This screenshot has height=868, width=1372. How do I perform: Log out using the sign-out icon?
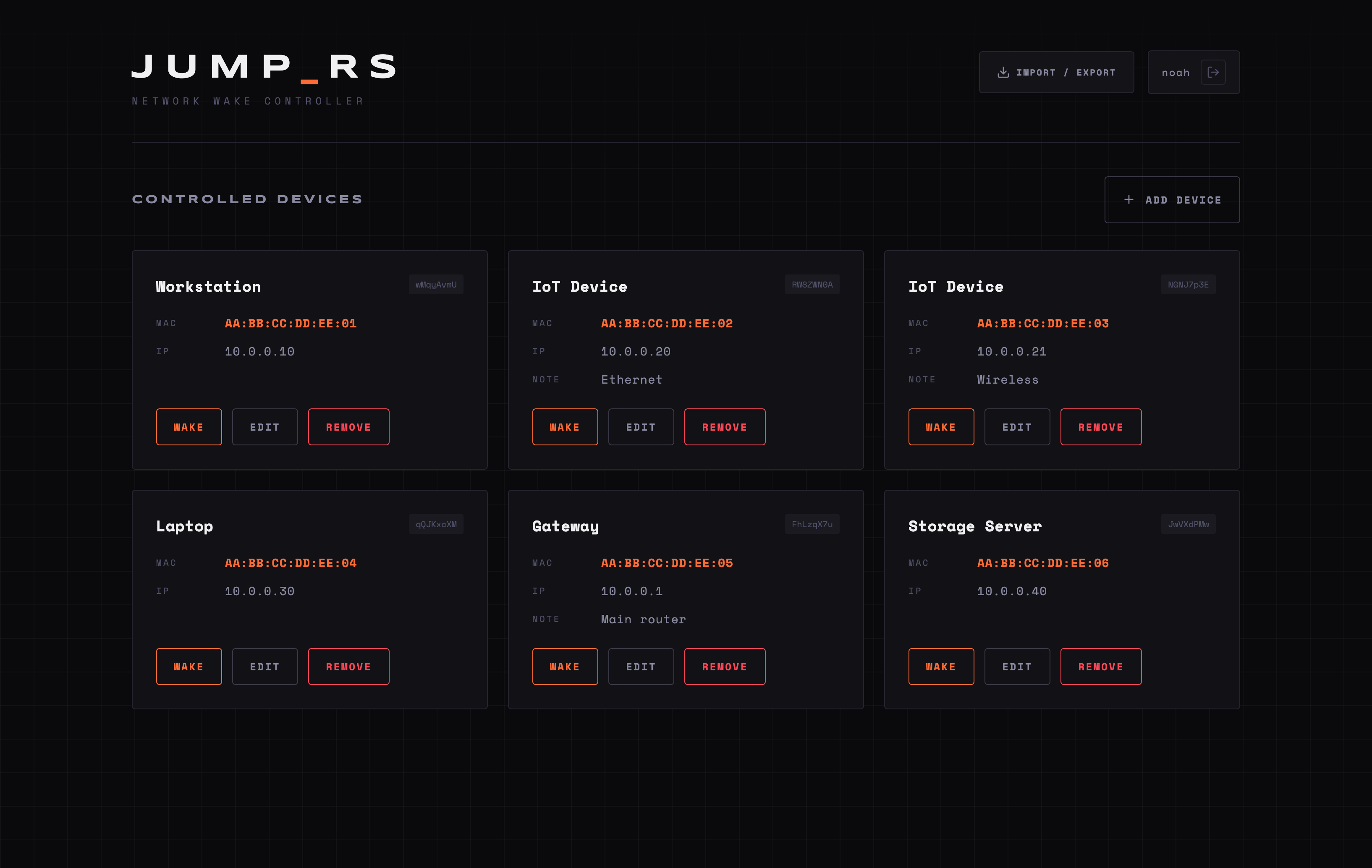(x=1212, y=72)
